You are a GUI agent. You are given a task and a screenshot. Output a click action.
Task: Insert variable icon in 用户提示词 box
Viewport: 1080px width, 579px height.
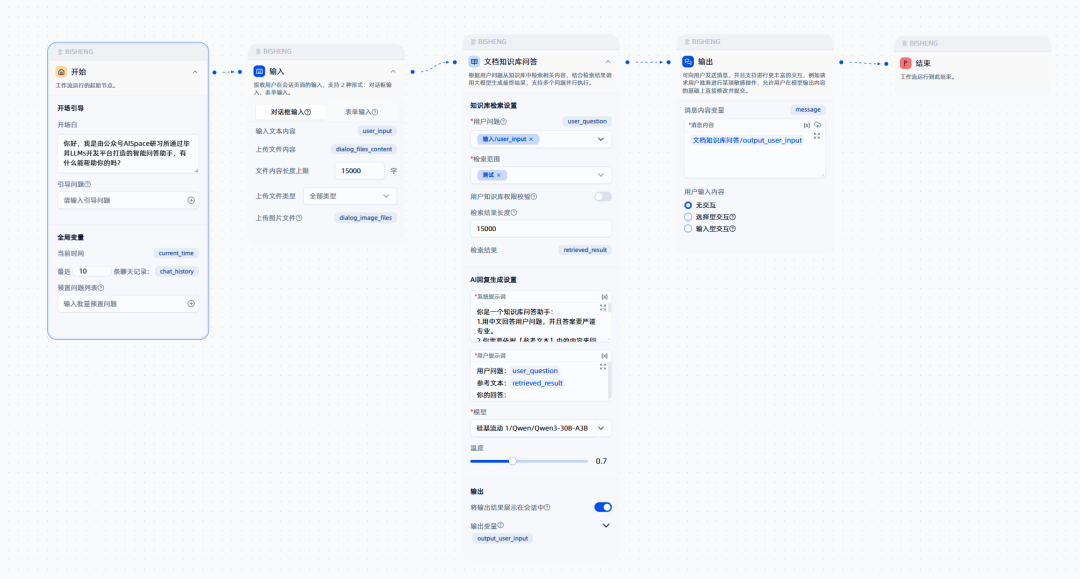(604, 356)
